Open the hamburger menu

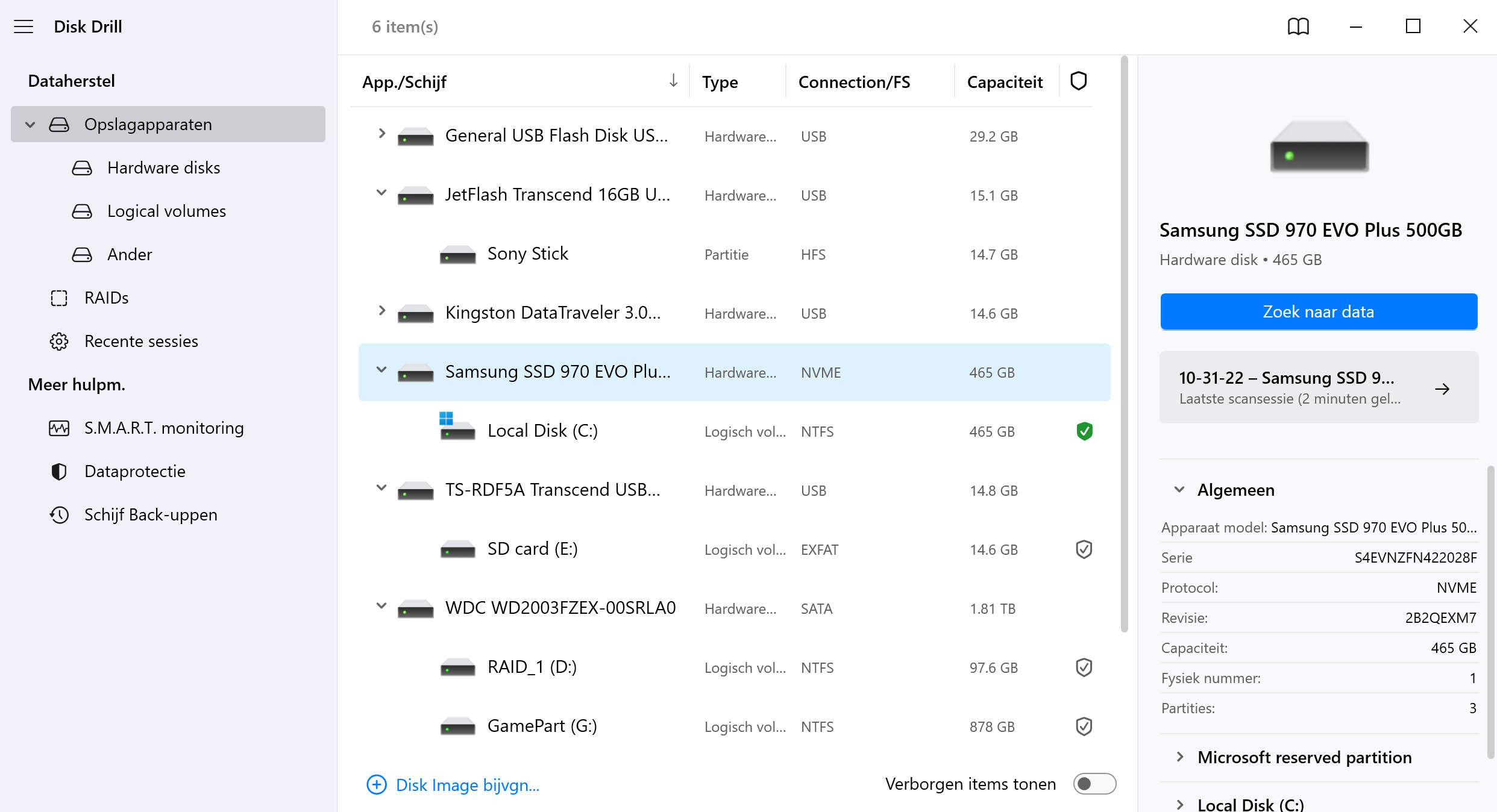pos(24,27)
